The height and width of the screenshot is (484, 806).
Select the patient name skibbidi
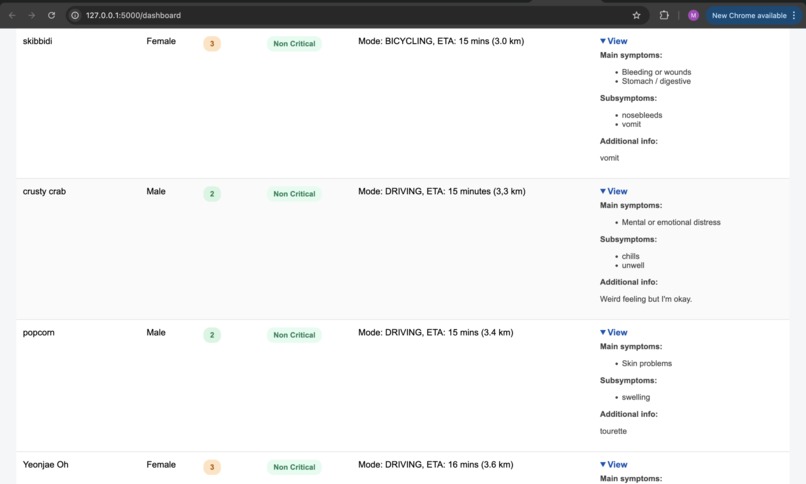click(38, 41)
